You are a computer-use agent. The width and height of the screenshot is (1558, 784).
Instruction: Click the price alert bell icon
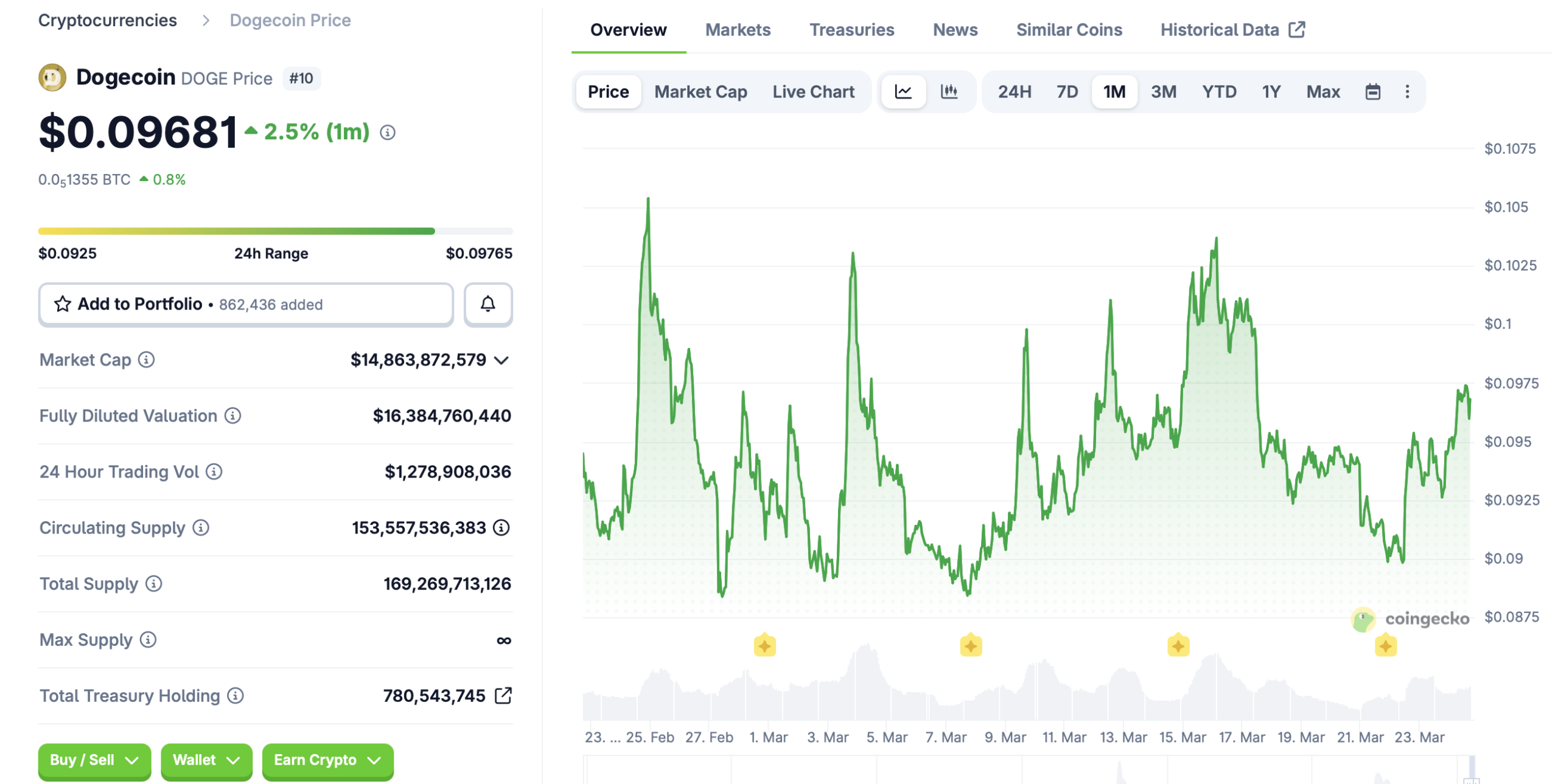[x=487, y=304]
